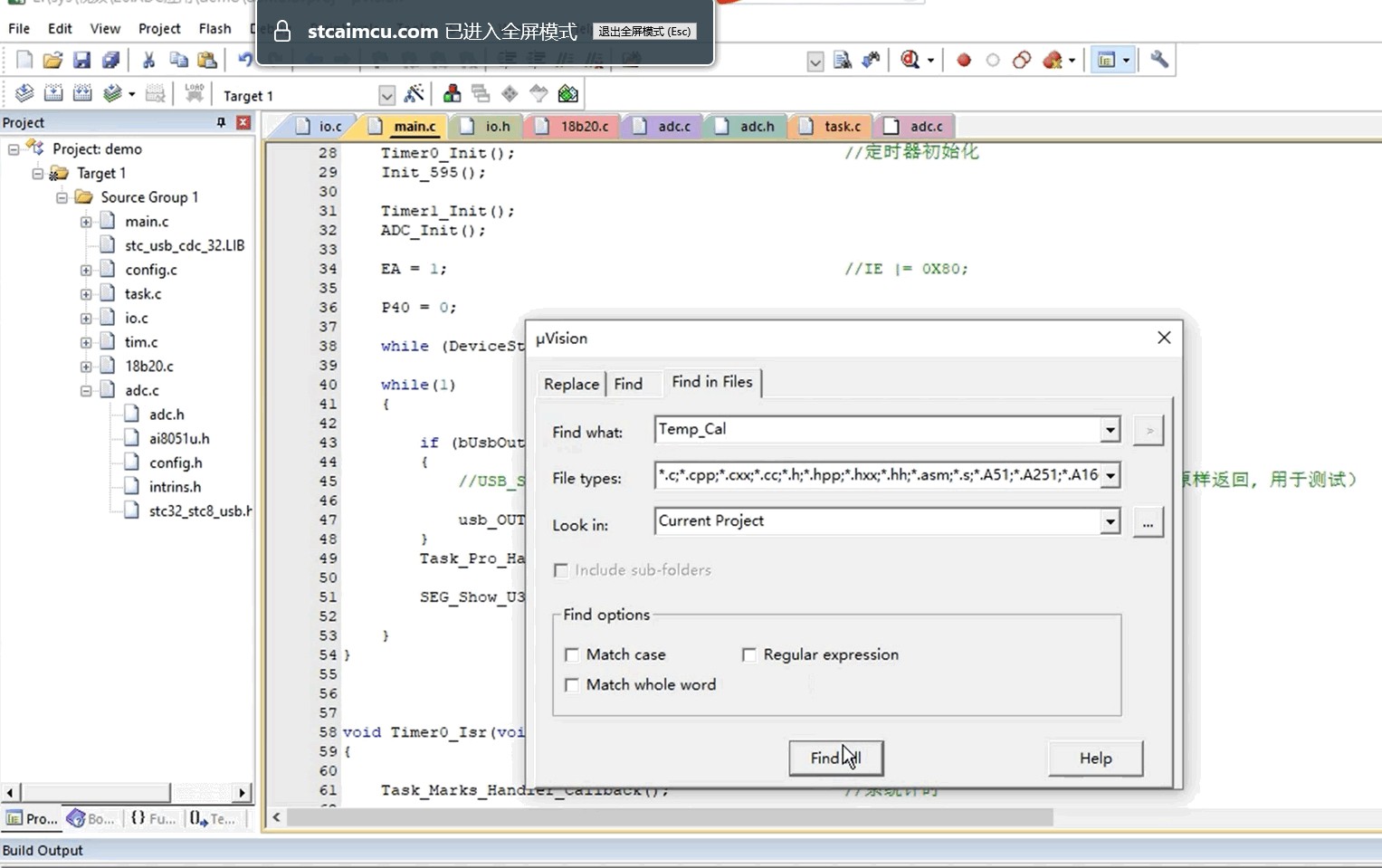Click the Find what input field
This screenshot has height=868, width=1382.
coord(877,430)
